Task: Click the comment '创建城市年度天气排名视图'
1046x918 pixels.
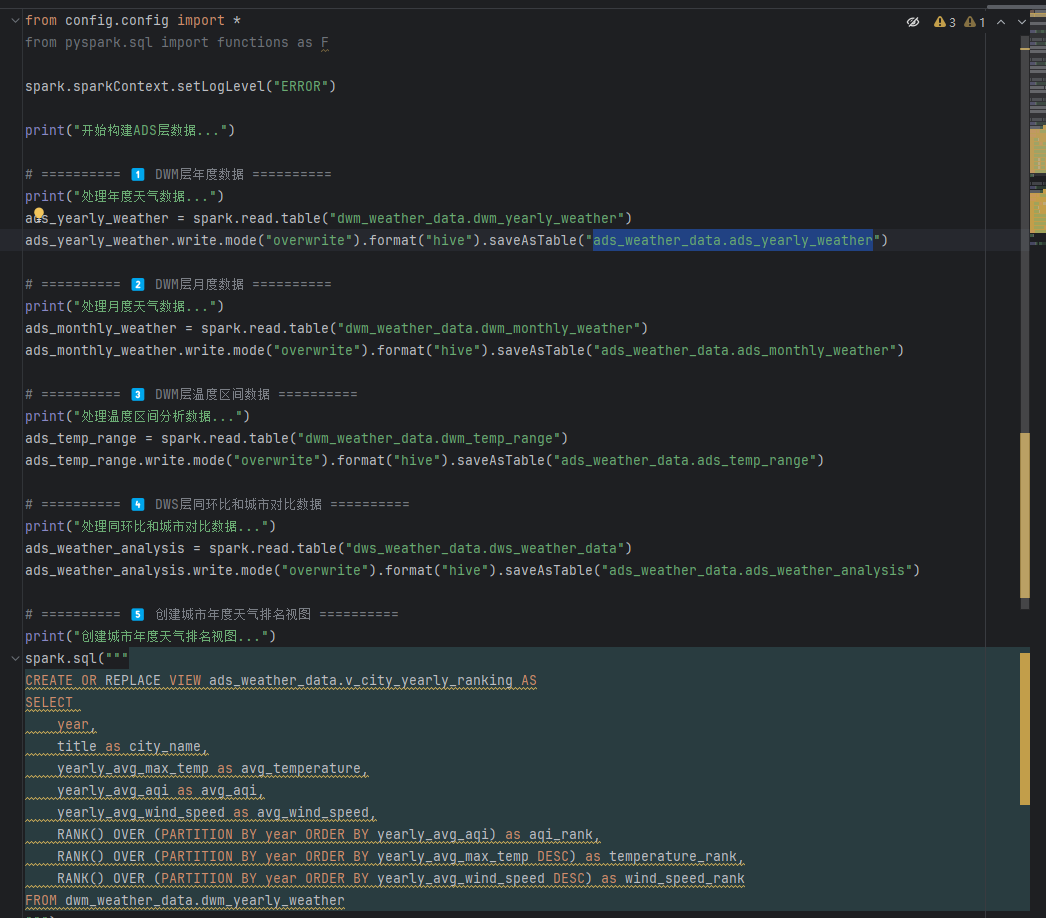Action: pyautogui.click(x=233, y=615)
